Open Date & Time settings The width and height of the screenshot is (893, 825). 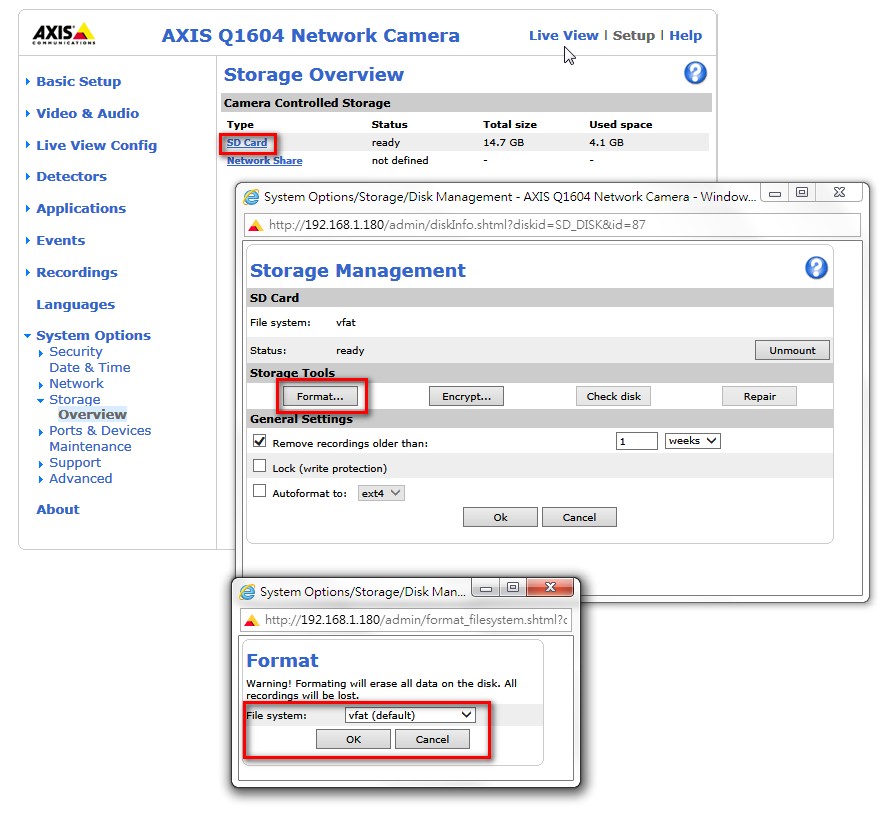(89, 368)
